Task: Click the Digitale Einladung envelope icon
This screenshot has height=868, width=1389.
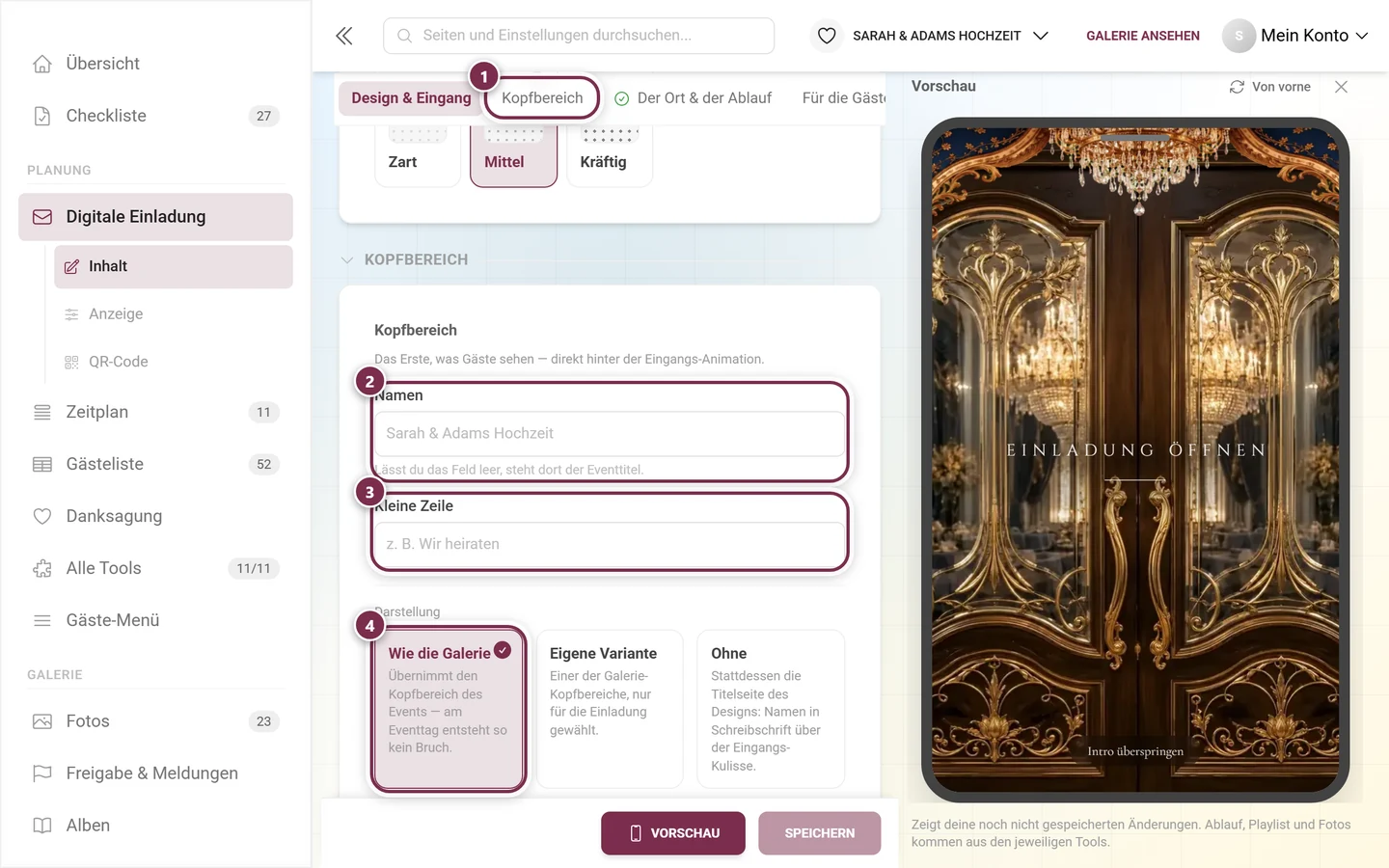Action: (x=42, y=217)
